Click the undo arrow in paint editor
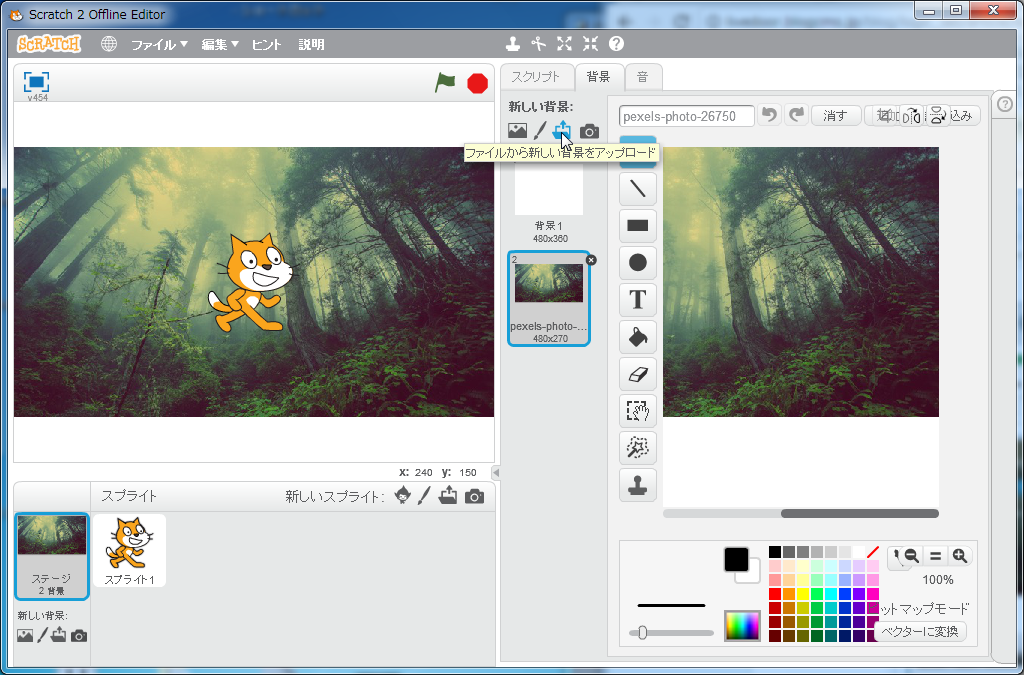 770,115
